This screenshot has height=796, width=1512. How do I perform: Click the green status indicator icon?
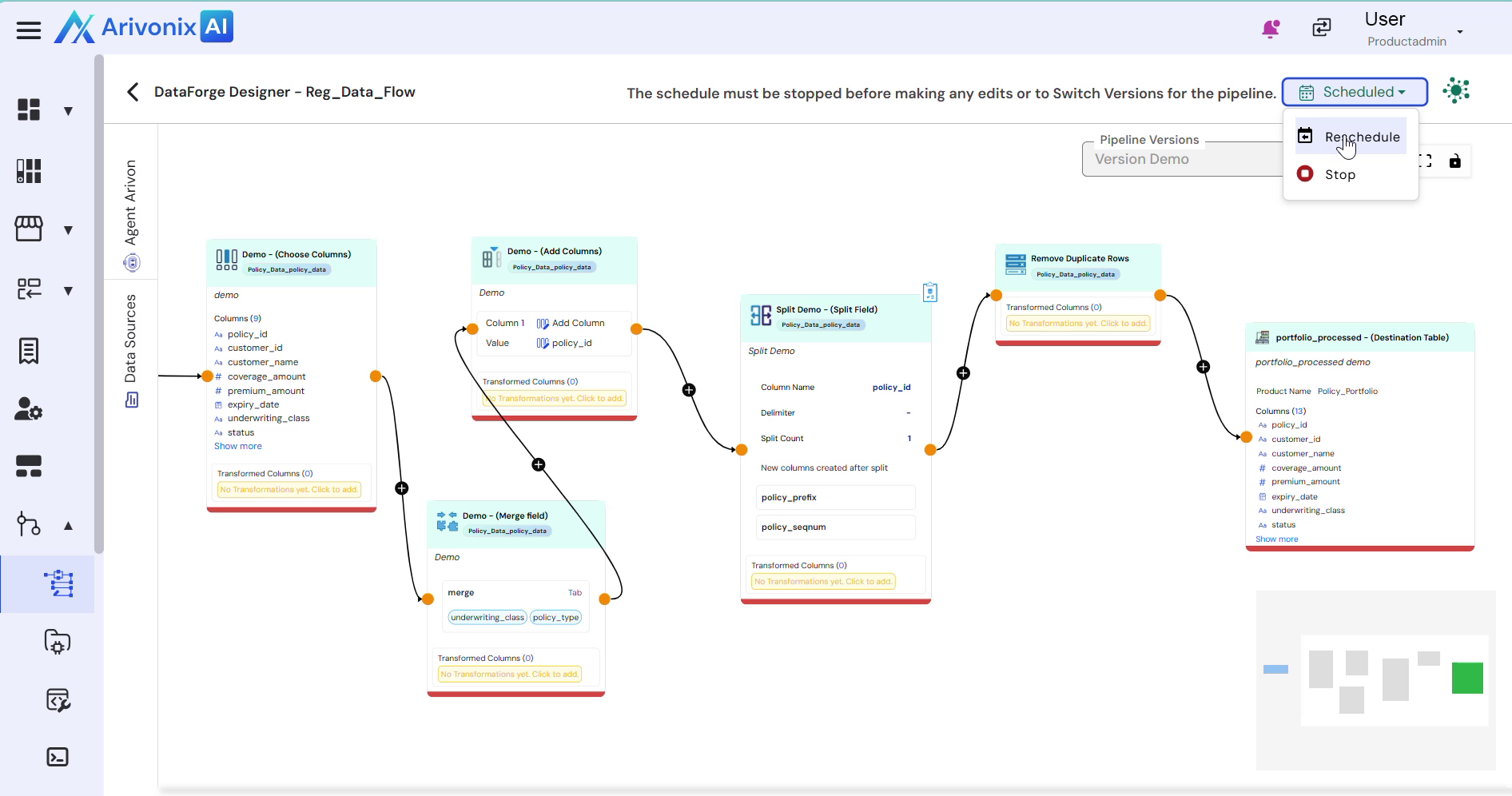click(1456, 91)
